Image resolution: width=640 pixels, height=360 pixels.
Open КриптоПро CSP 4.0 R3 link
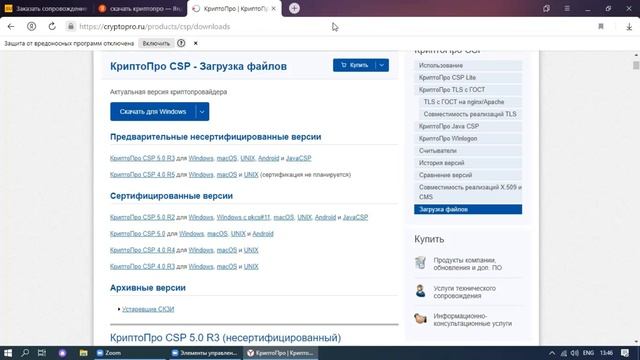click(142, 267)
